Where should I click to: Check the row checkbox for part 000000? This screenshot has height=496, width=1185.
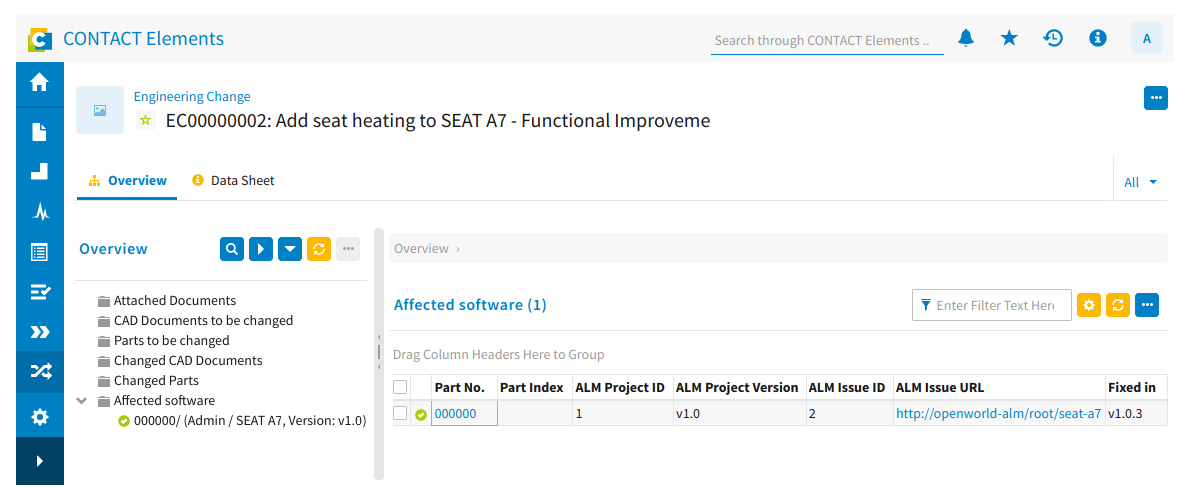[401, 413]
